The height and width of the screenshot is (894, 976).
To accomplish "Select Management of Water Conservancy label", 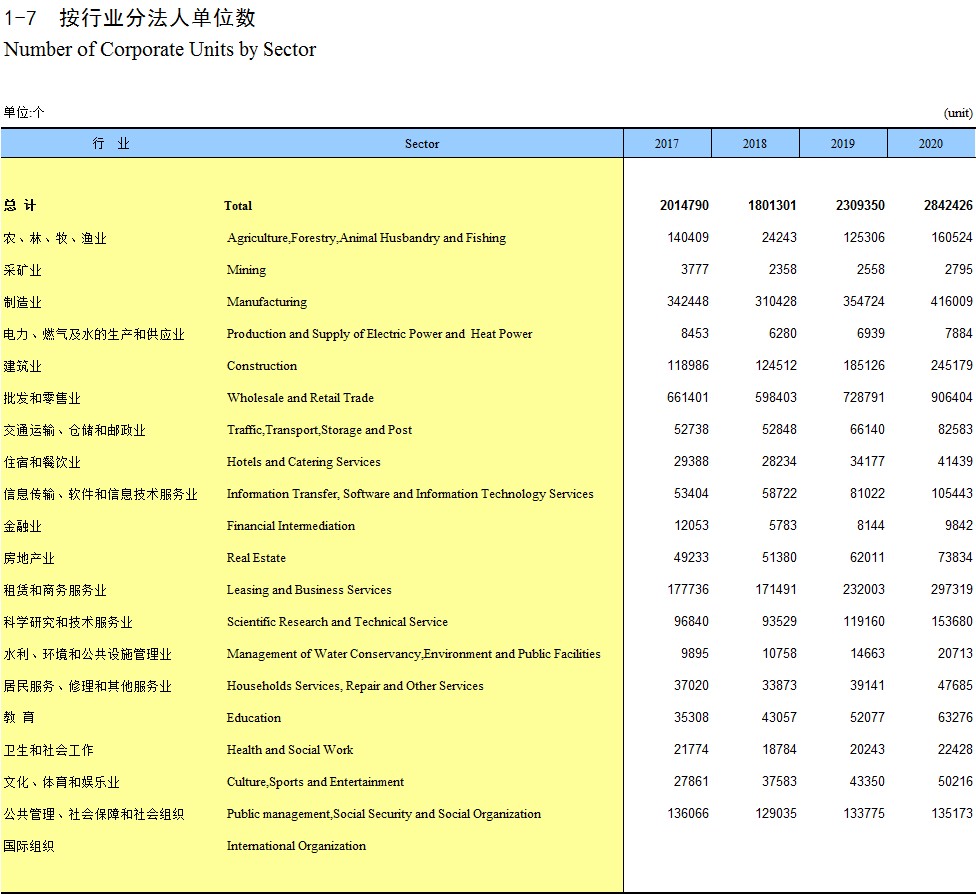I will (413, 654).
